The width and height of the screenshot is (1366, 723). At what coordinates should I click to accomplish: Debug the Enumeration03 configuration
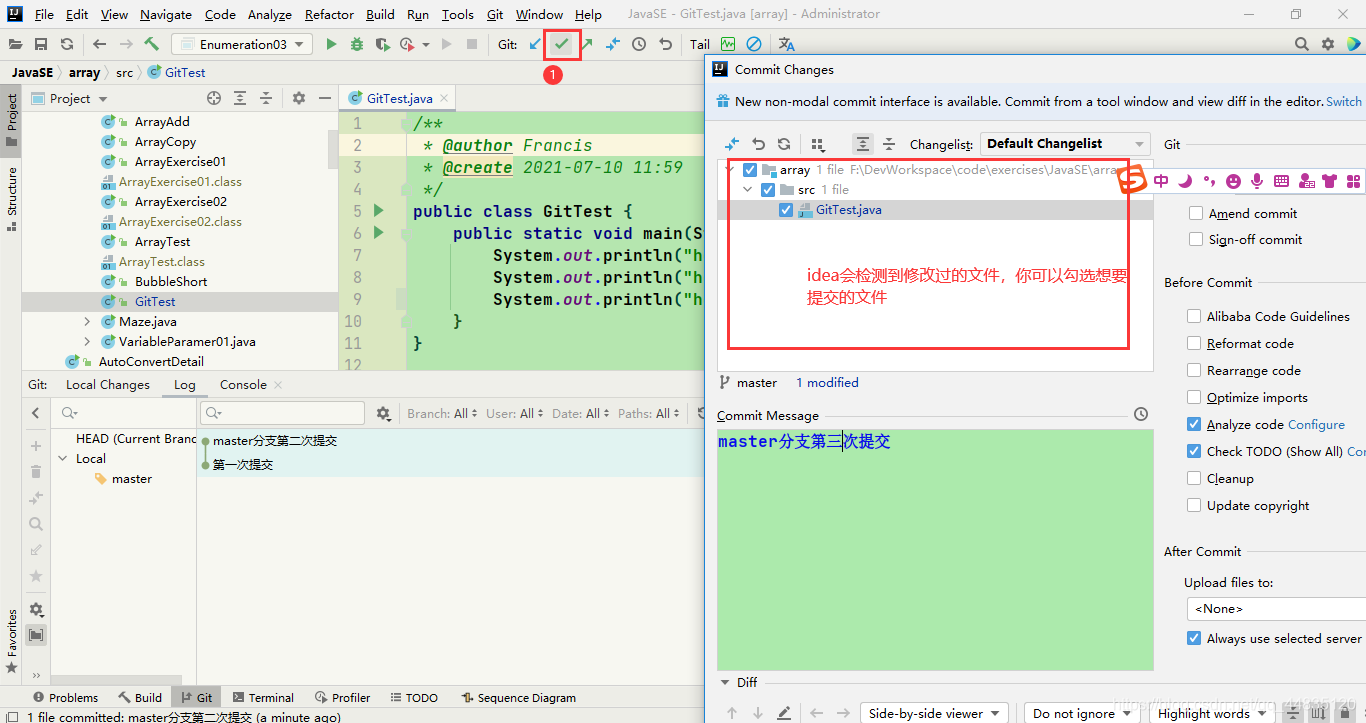[x=357, y=44]
